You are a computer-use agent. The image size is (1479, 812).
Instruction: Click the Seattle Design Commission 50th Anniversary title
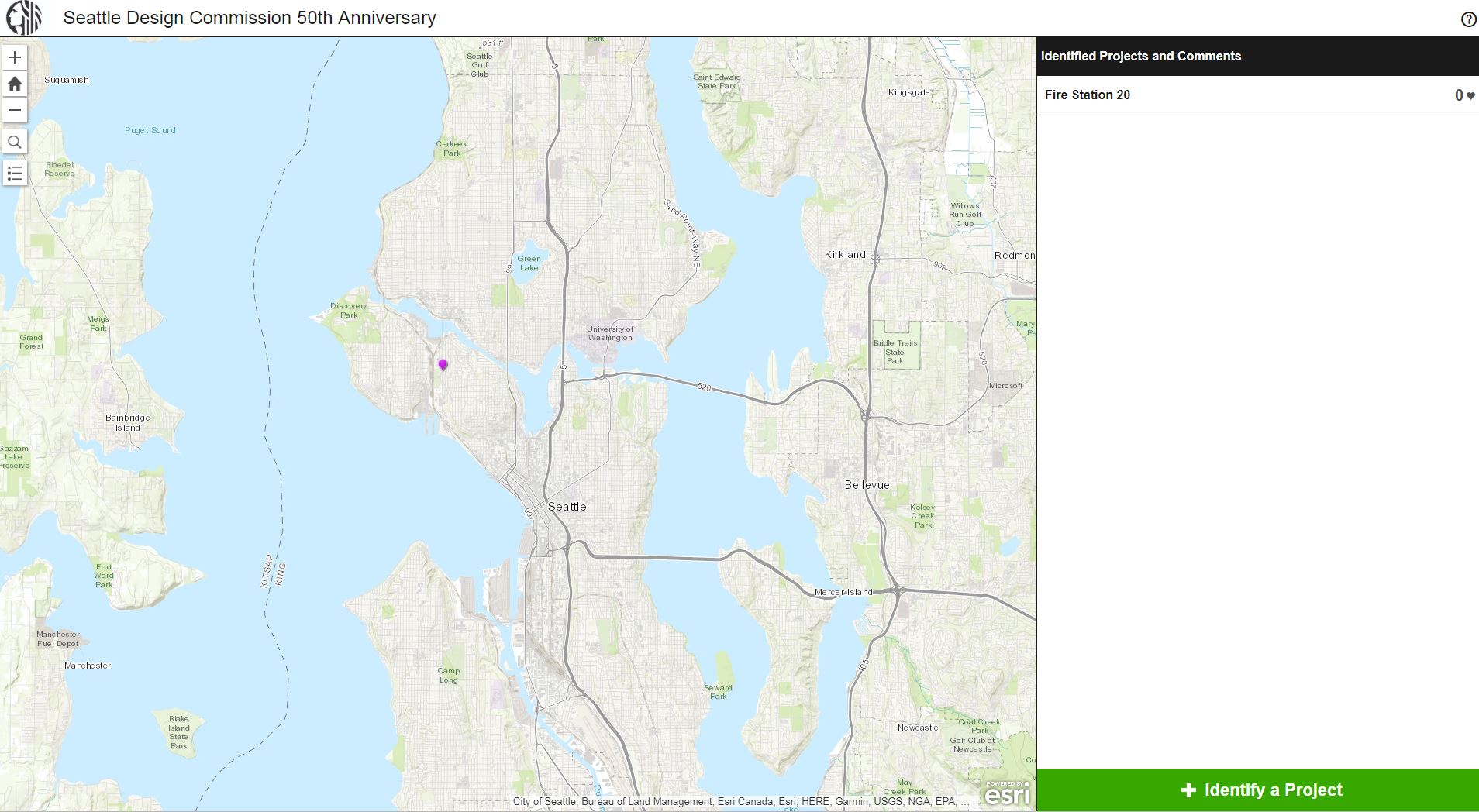pos(250,18)
